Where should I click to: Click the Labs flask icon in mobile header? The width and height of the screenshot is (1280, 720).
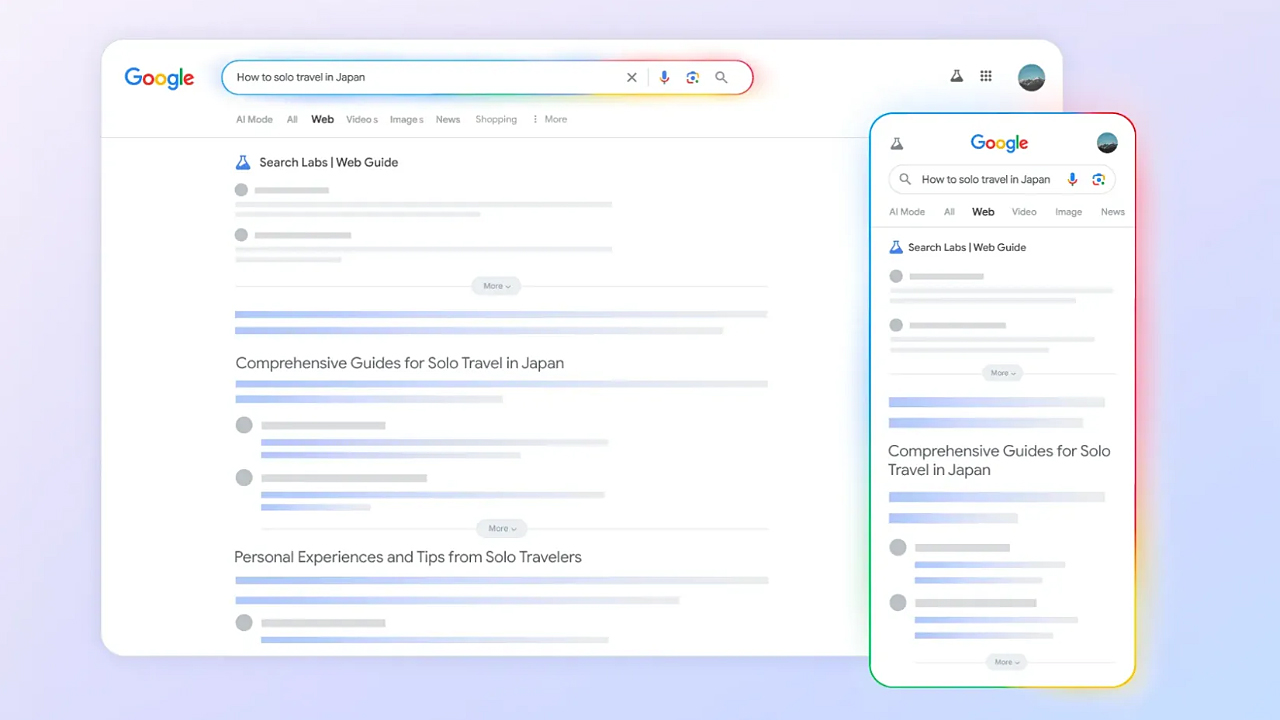click(897, 144)
